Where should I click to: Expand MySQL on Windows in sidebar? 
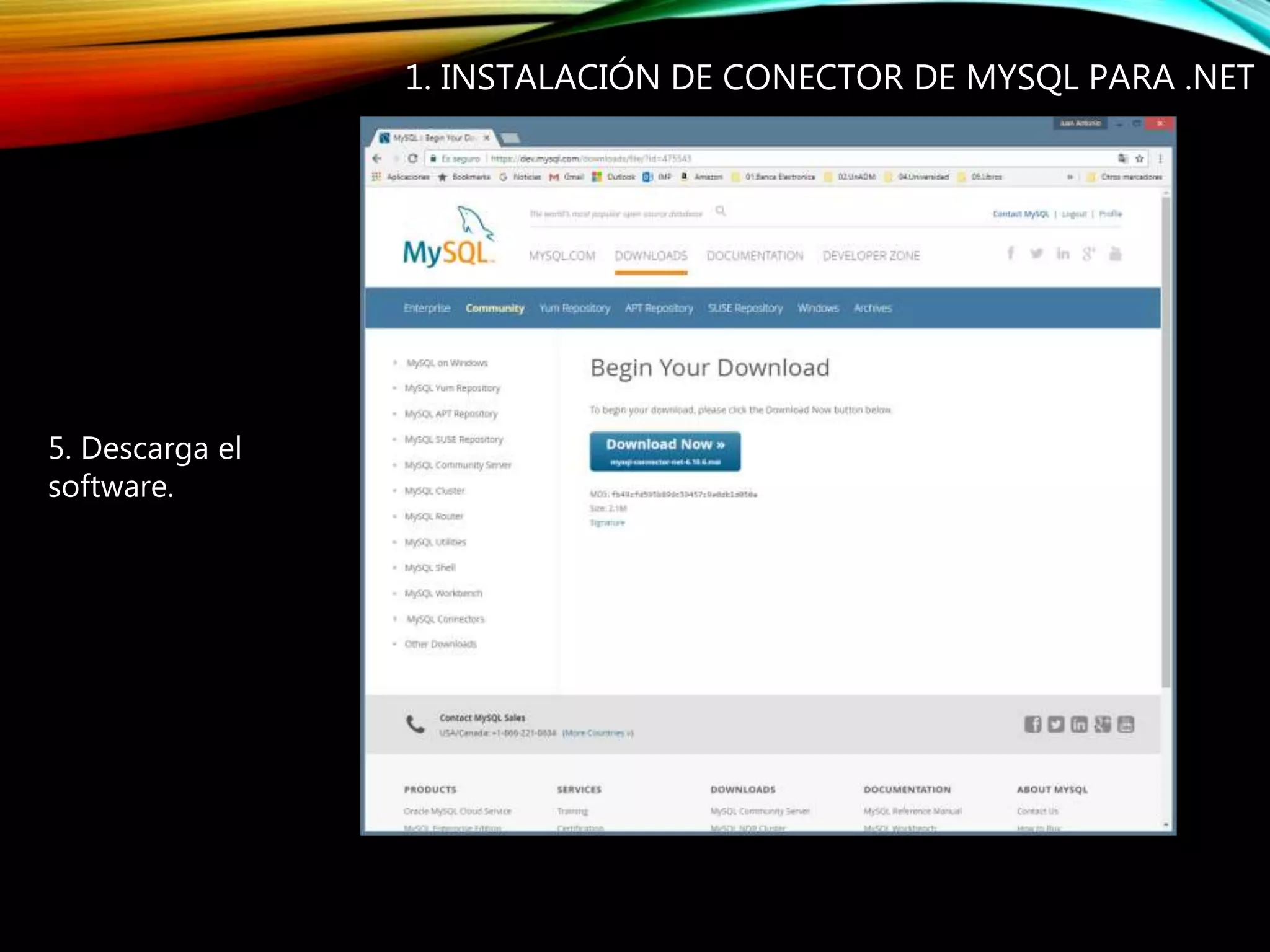pyautogui.click(x=446, y=363)
